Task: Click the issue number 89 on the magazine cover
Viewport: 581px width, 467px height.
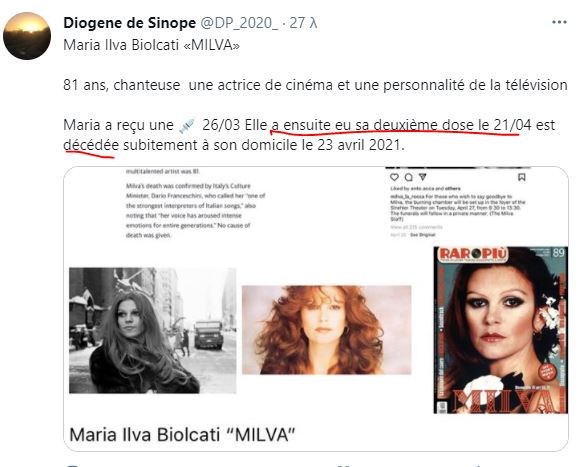Action: [558, 253]
